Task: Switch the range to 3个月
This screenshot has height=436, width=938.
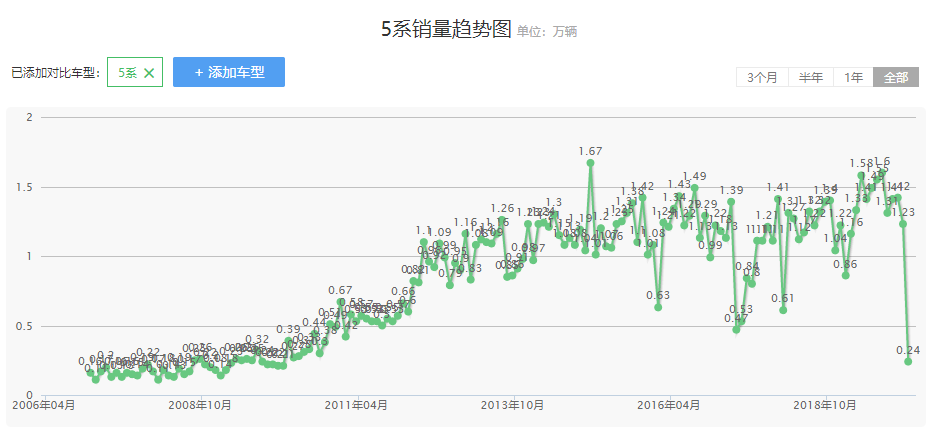Action: pos(762,78)
